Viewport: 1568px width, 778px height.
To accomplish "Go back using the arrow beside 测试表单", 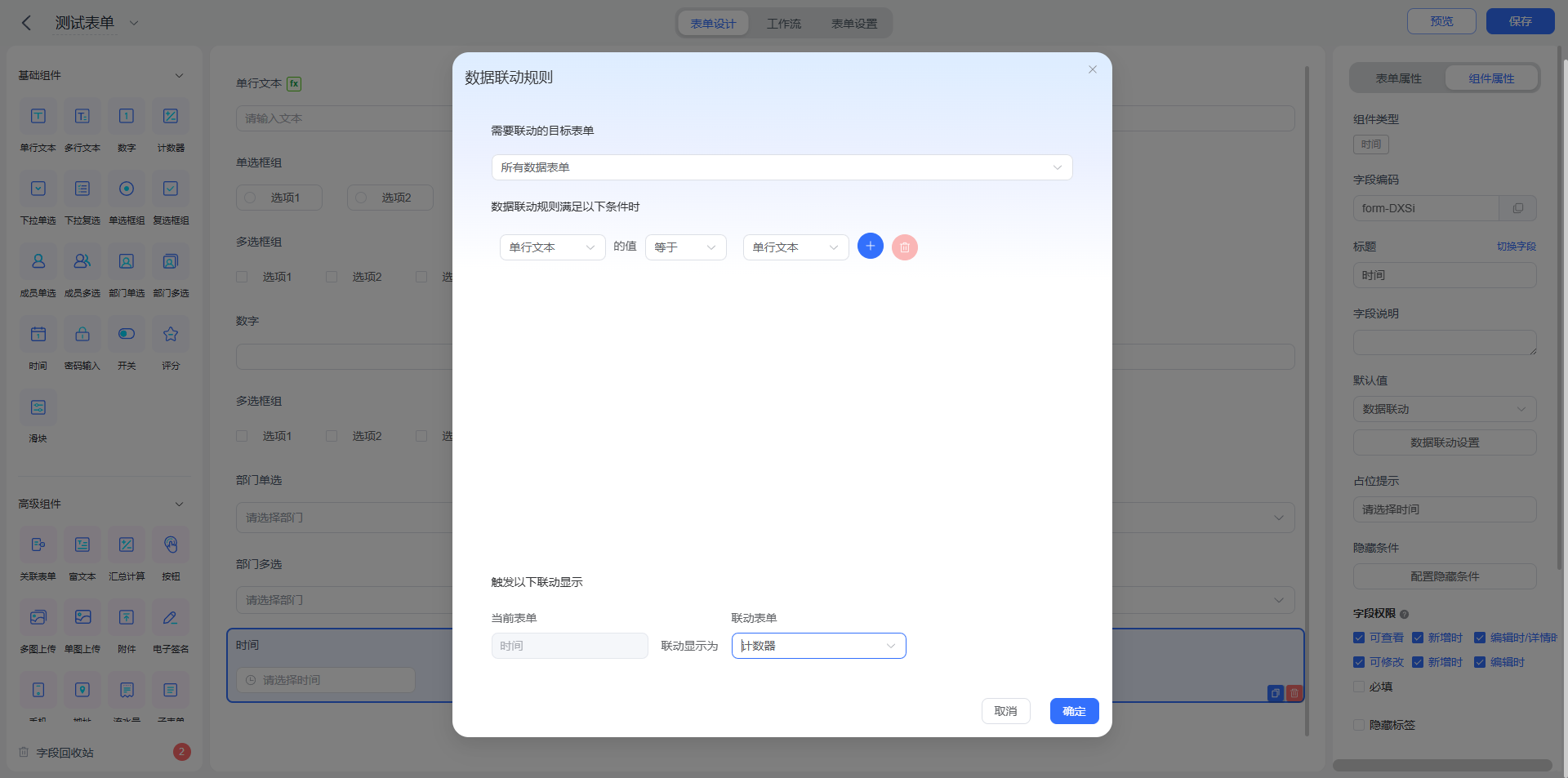I will click(x=26, y=23).
